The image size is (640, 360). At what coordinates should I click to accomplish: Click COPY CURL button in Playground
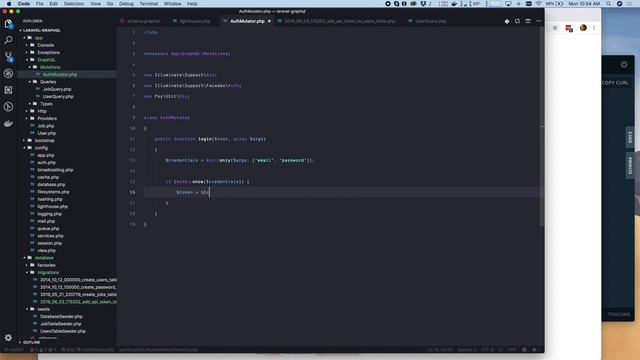click(616, 83)
